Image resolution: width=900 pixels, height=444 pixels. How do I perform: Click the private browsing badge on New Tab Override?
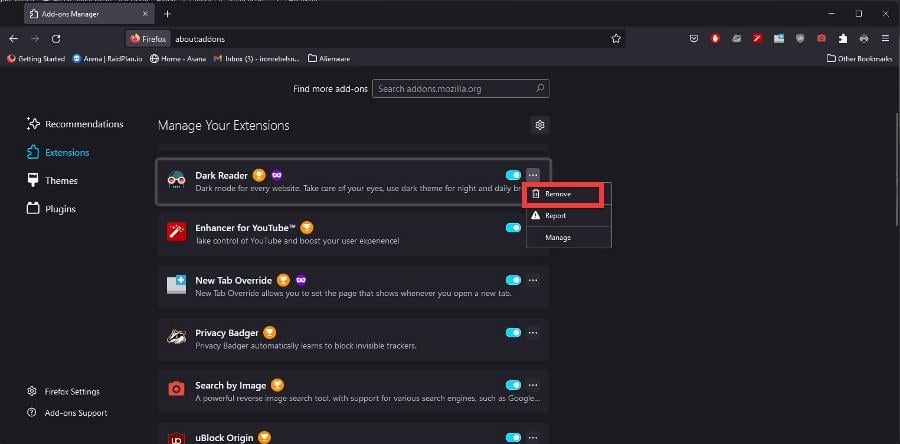point(301,281)
